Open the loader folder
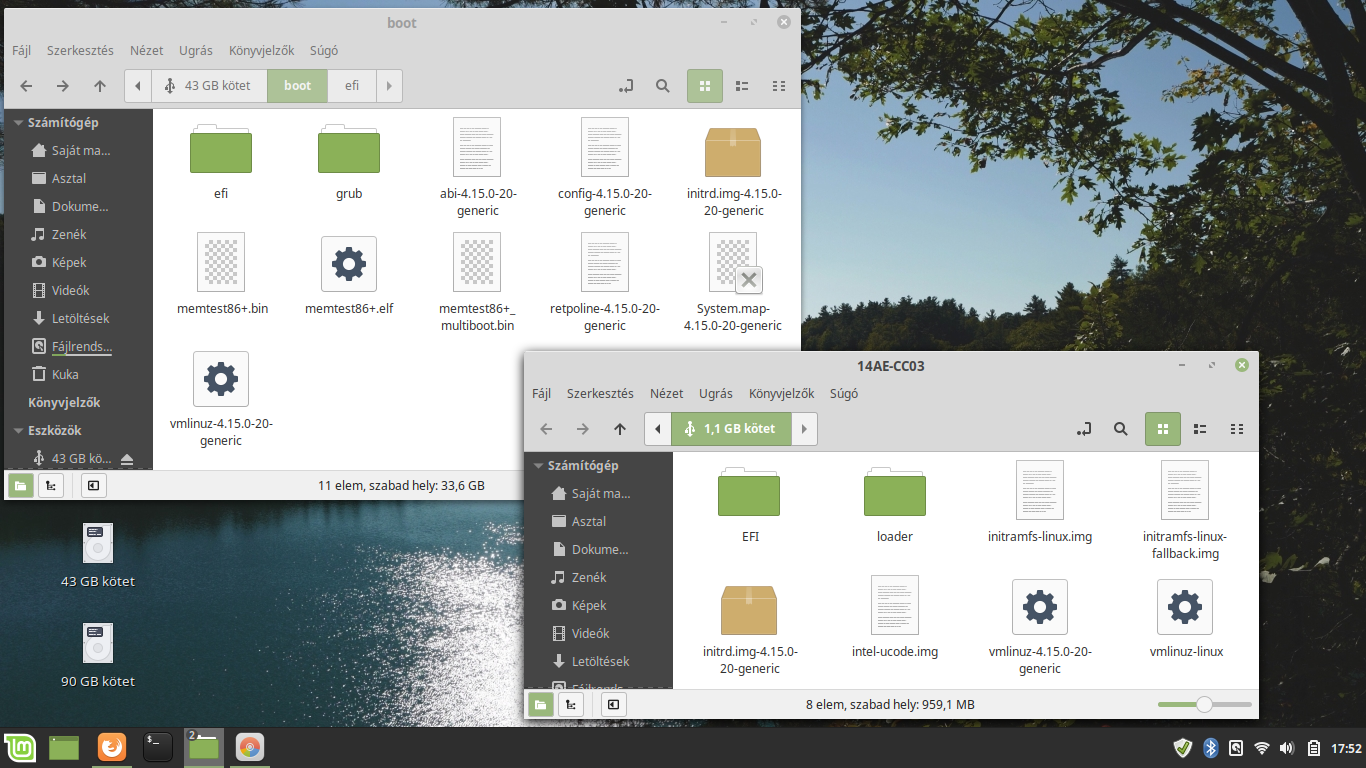 pyautogui.click(x=894, y=504)
